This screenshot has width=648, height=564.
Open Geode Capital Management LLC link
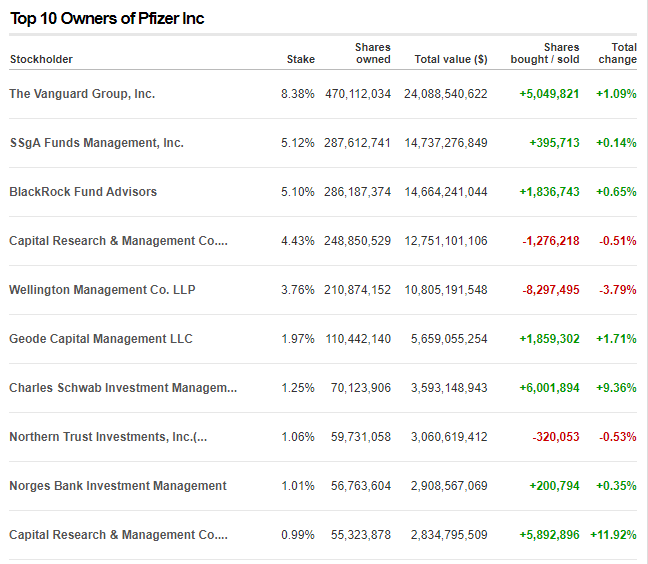click(x=101, y=339)
